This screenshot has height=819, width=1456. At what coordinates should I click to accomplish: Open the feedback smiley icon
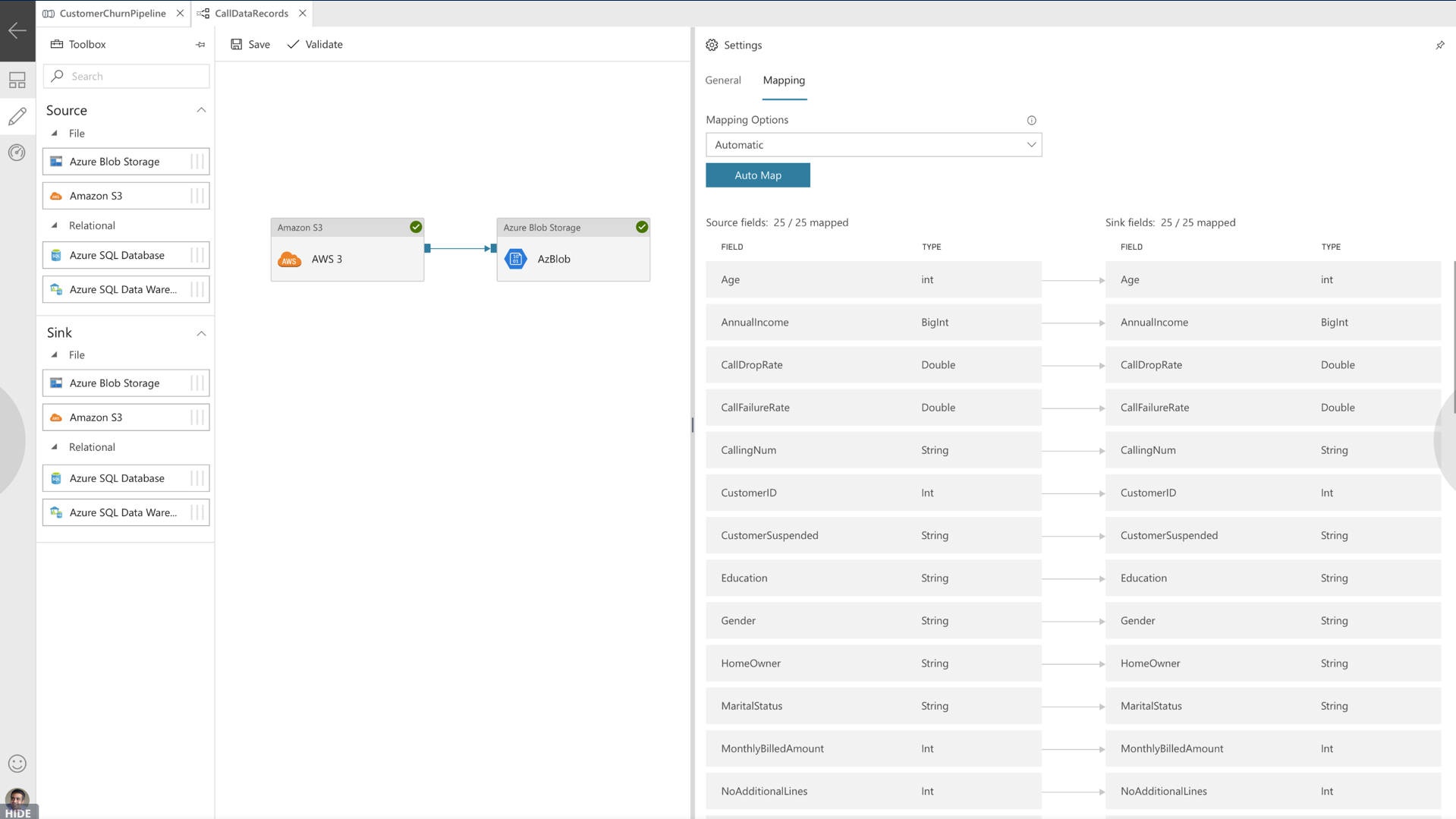click(17, 763)
